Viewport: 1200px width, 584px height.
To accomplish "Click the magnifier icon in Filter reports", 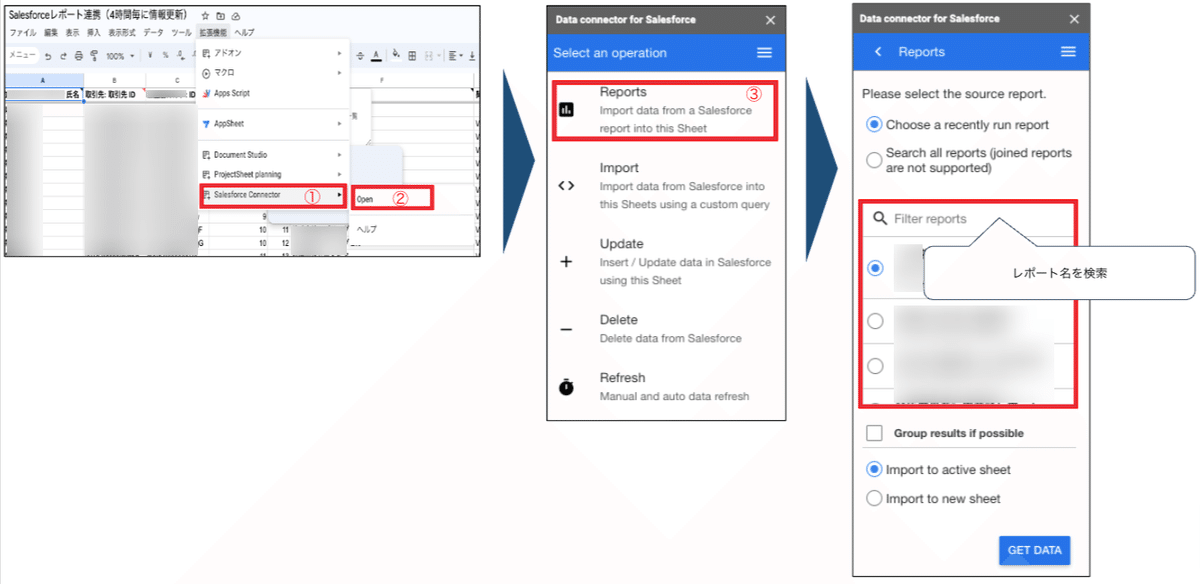I will click(x=880, y=218).
